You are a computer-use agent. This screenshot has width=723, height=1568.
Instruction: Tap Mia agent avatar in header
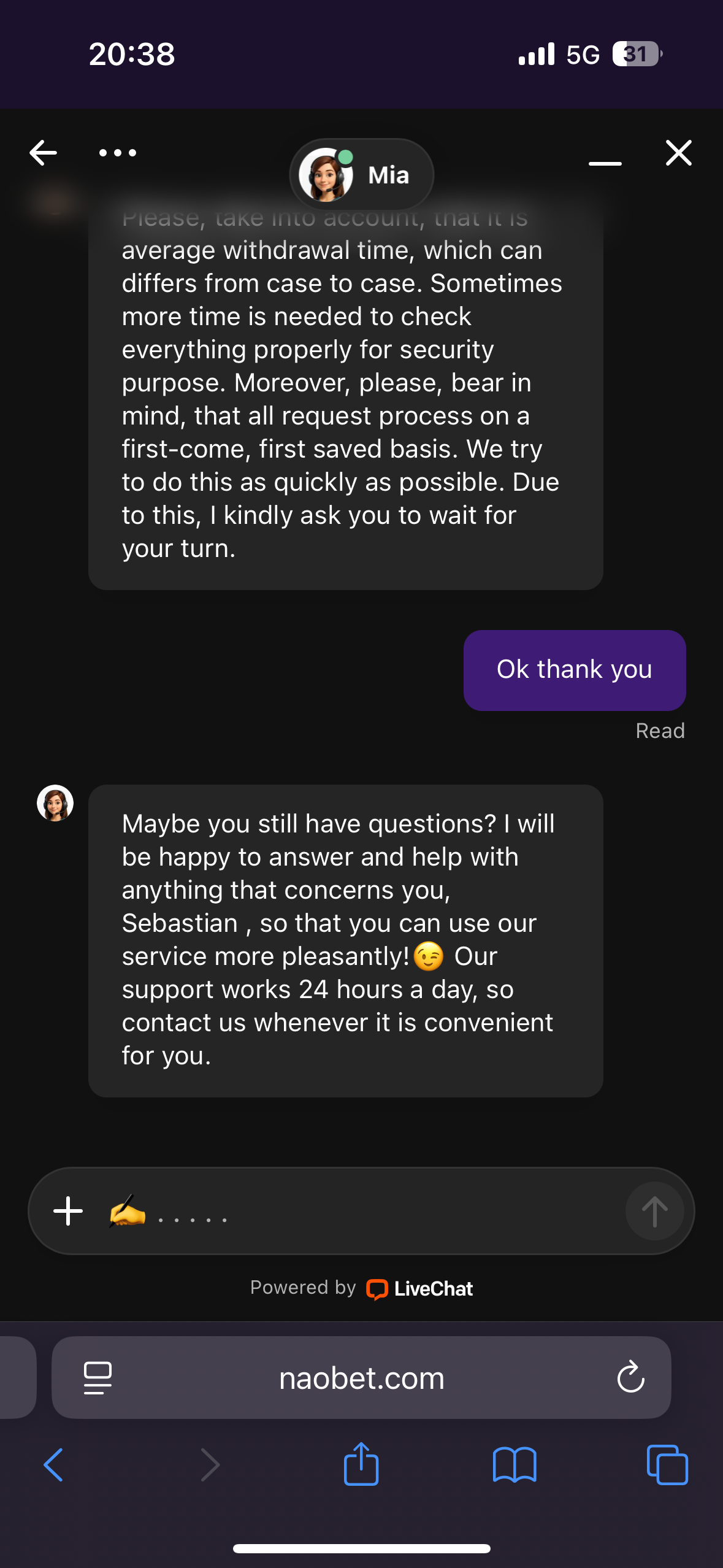pos(326,175)
